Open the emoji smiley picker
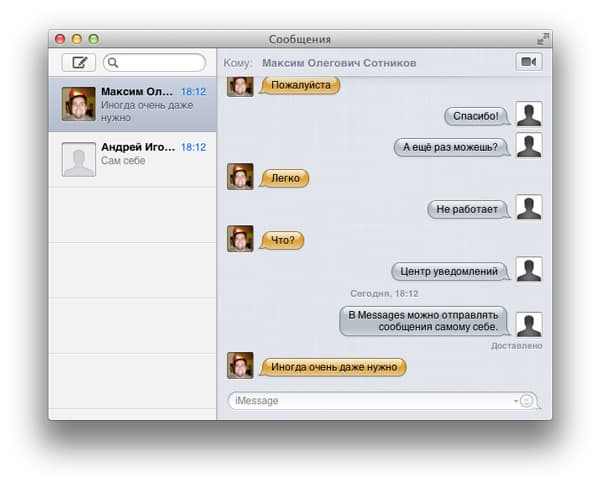The image size is (600, 486). click(x=527, y=401)
